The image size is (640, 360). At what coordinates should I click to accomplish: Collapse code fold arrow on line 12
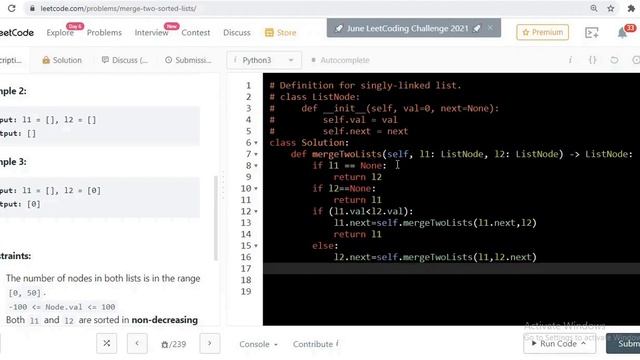click(x=256, y=211)
